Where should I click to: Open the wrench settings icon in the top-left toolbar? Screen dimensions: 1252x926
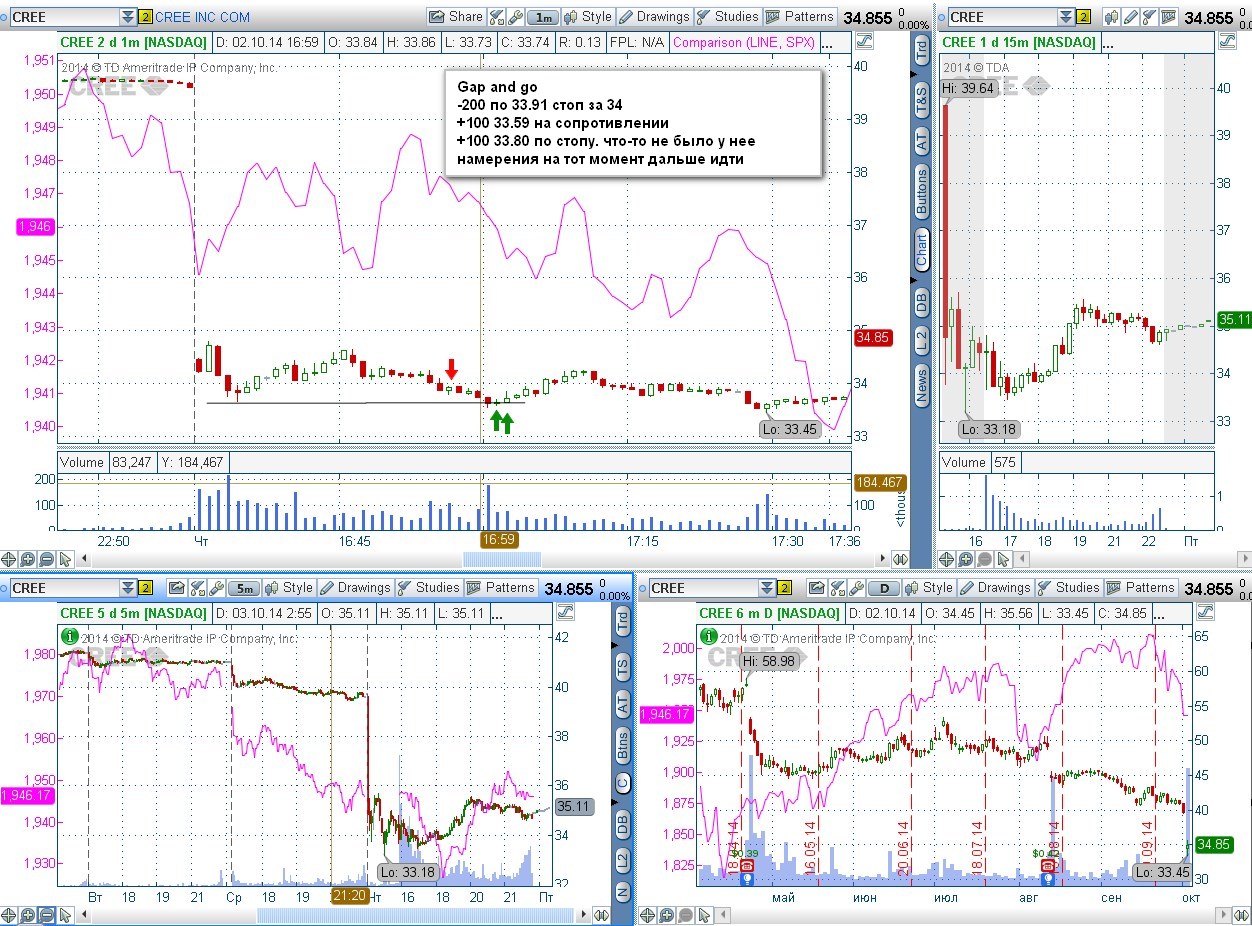(x=516, y=17)
